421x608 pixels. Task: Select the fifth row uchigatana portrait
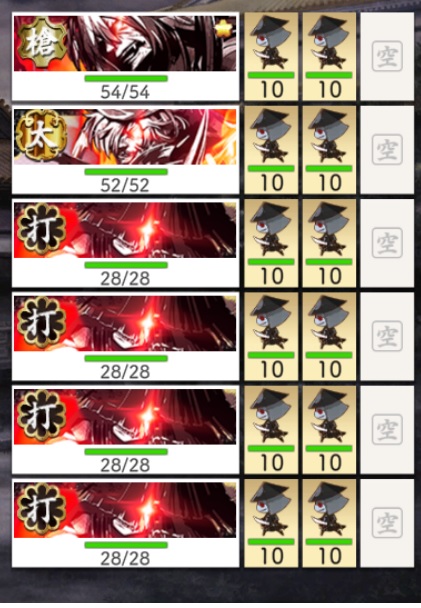(125, 417)
